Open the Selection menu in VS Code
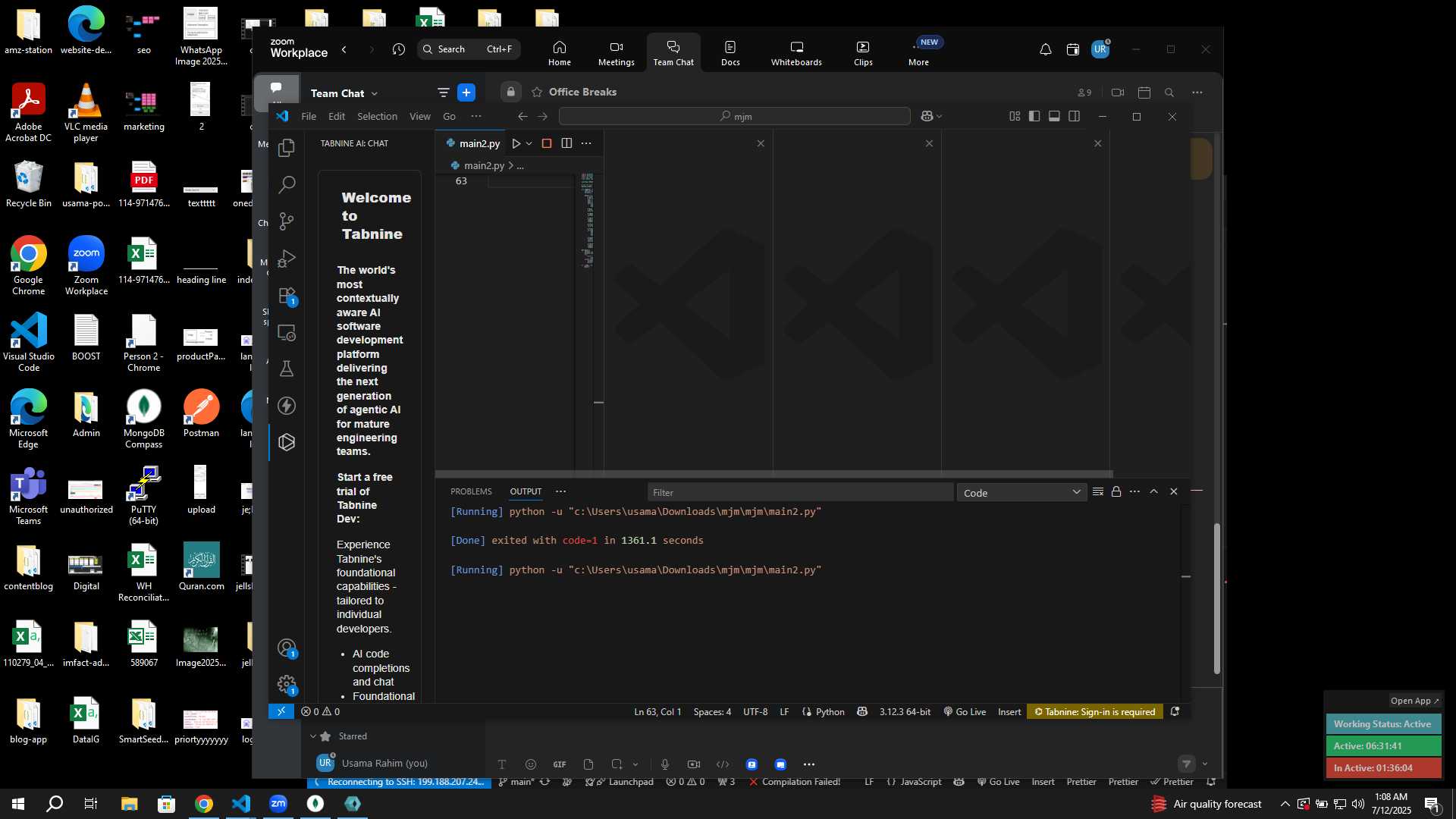Viewport: 1456px width, 819px height. tap(377, 116)
